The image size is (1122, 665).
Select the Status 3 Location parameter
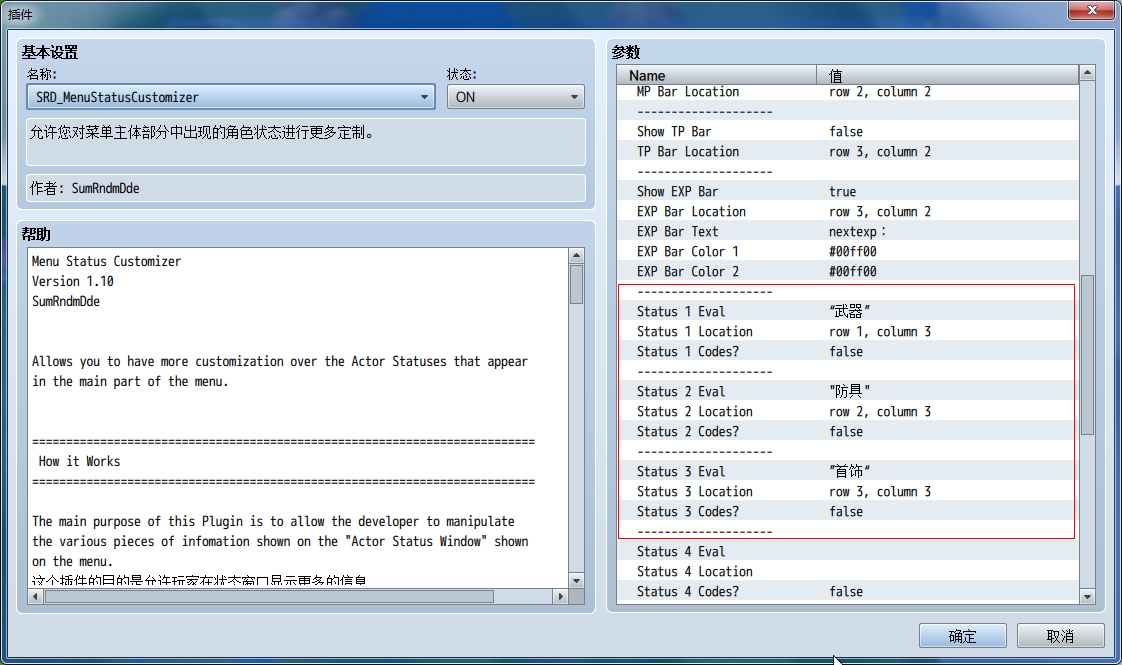(x=848, y=492)
